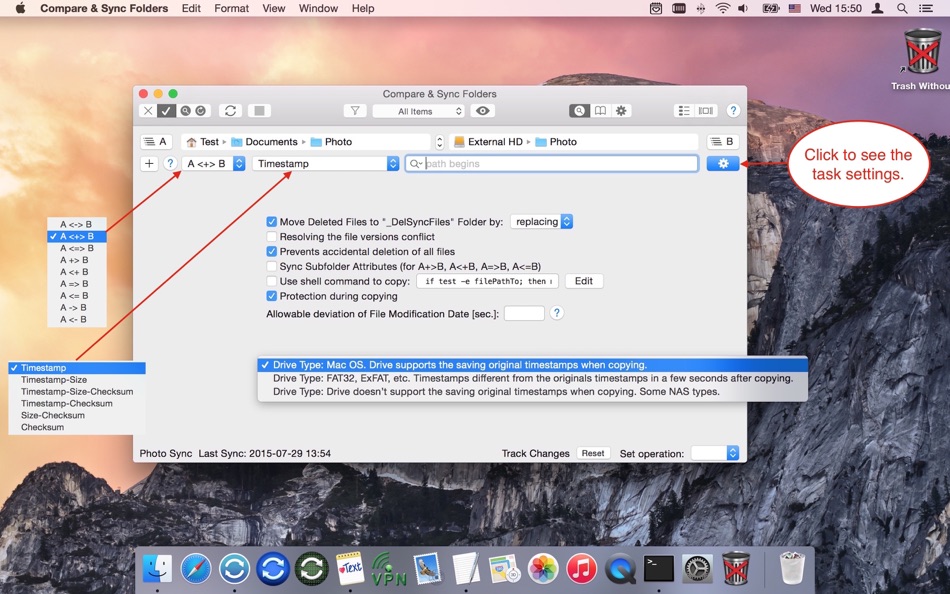Select drive type for Some NAS types

[533, 392]
